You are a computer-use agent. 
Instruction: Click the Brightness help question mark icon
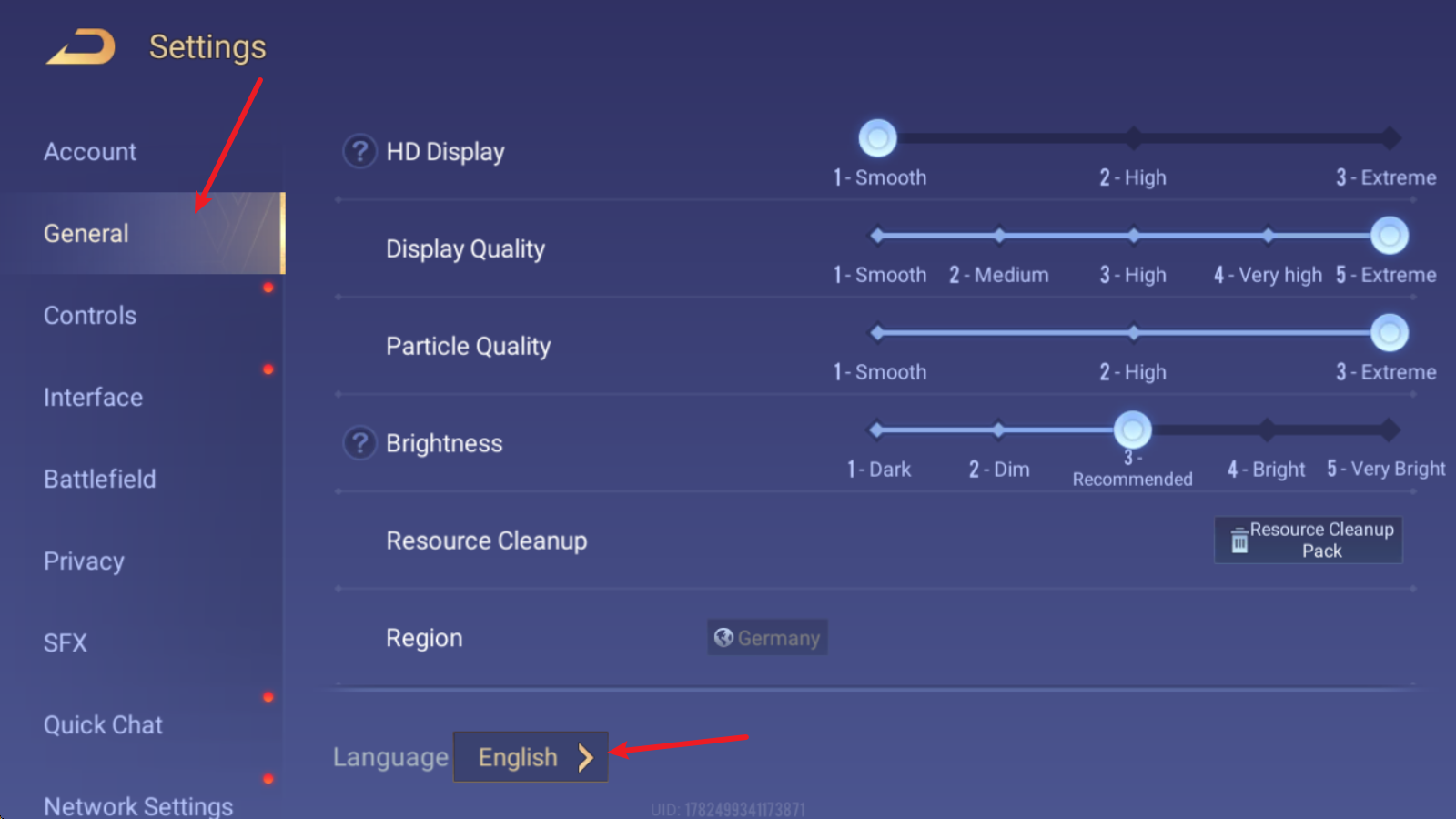coord(359,443)
